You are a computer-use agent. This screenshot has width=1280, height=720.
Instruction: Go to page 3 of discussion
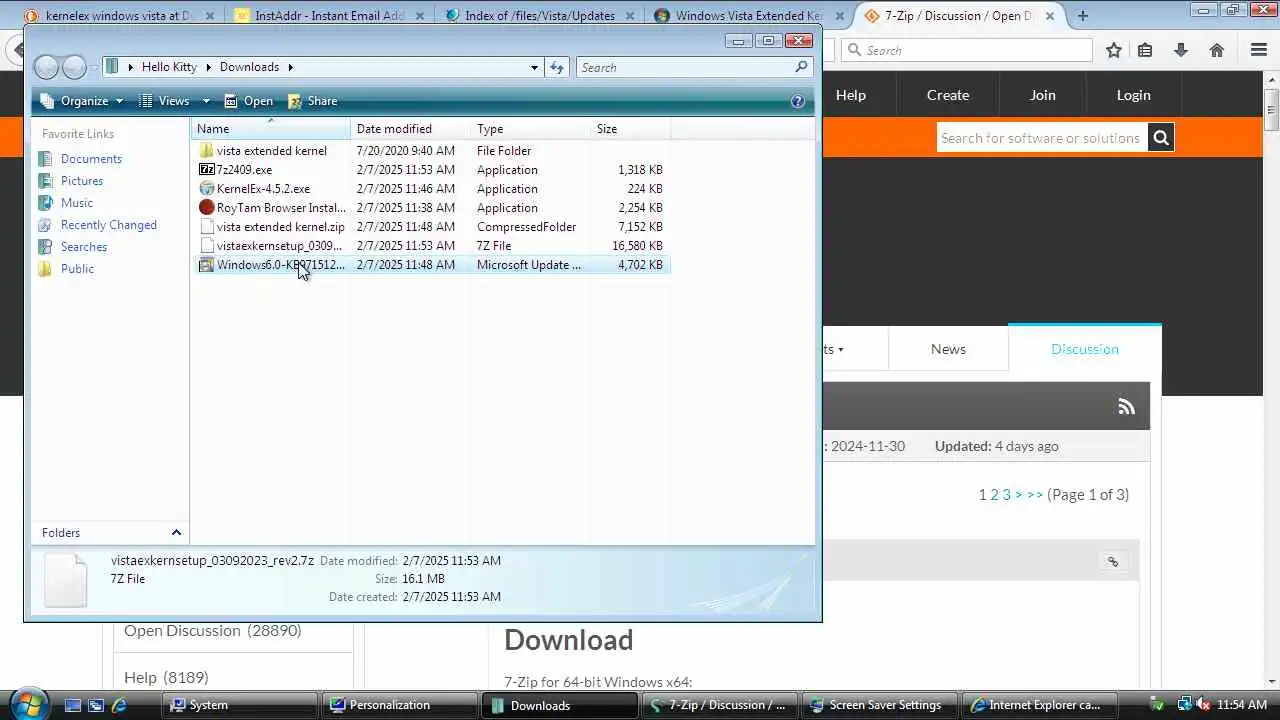pos(1006,495)
